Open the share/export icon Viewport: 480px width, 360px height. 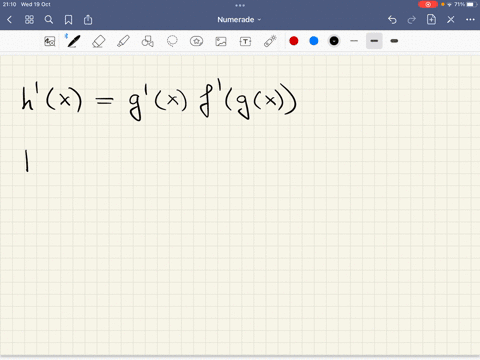[x=88, y=20]
